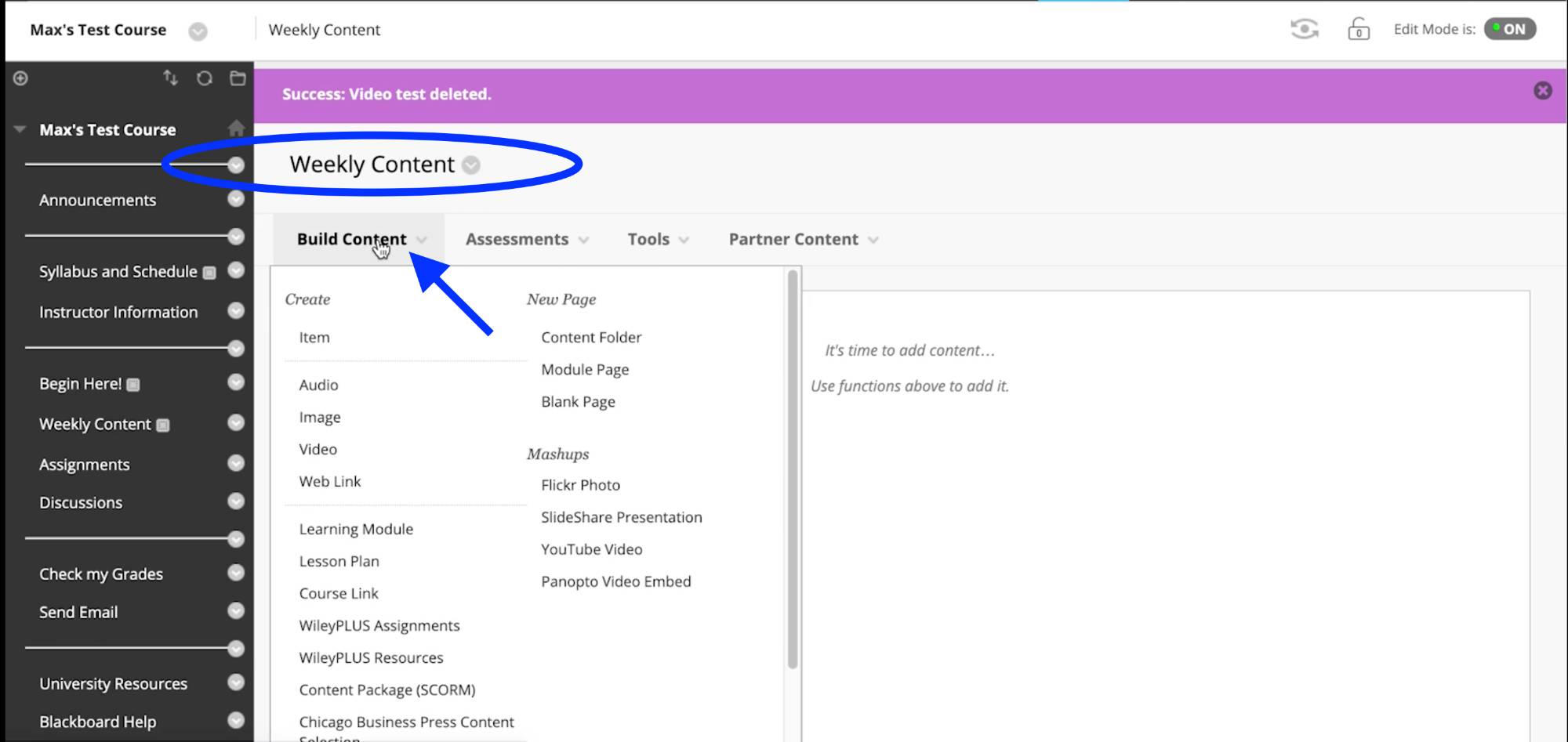
Task: Click the student preview eye icon
Action: click(1304, 30)
